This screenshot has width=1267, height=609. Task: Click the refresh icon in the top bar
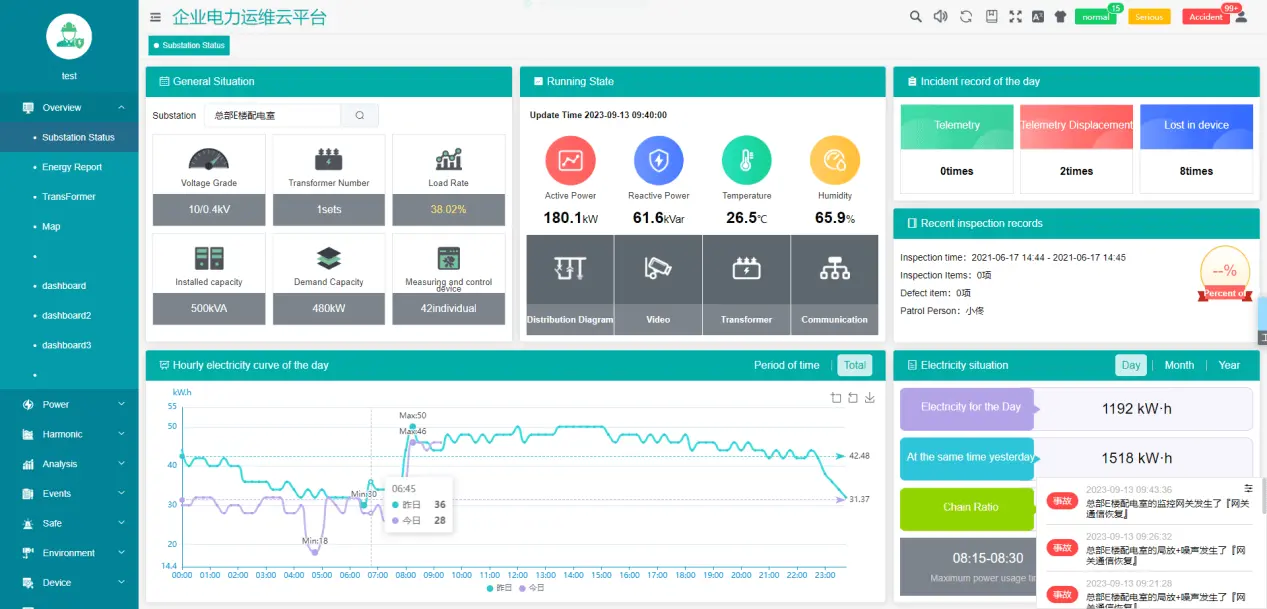[x=964, y=16]
